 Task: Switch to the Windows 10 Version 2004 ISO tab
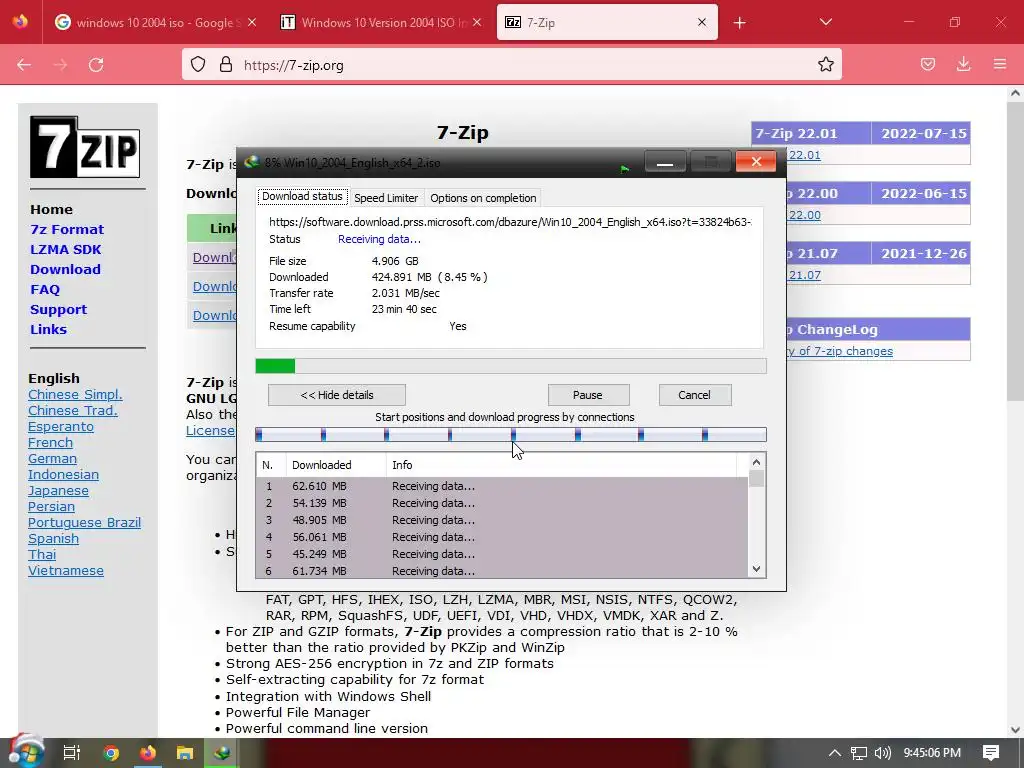click(x=381, y=22)
